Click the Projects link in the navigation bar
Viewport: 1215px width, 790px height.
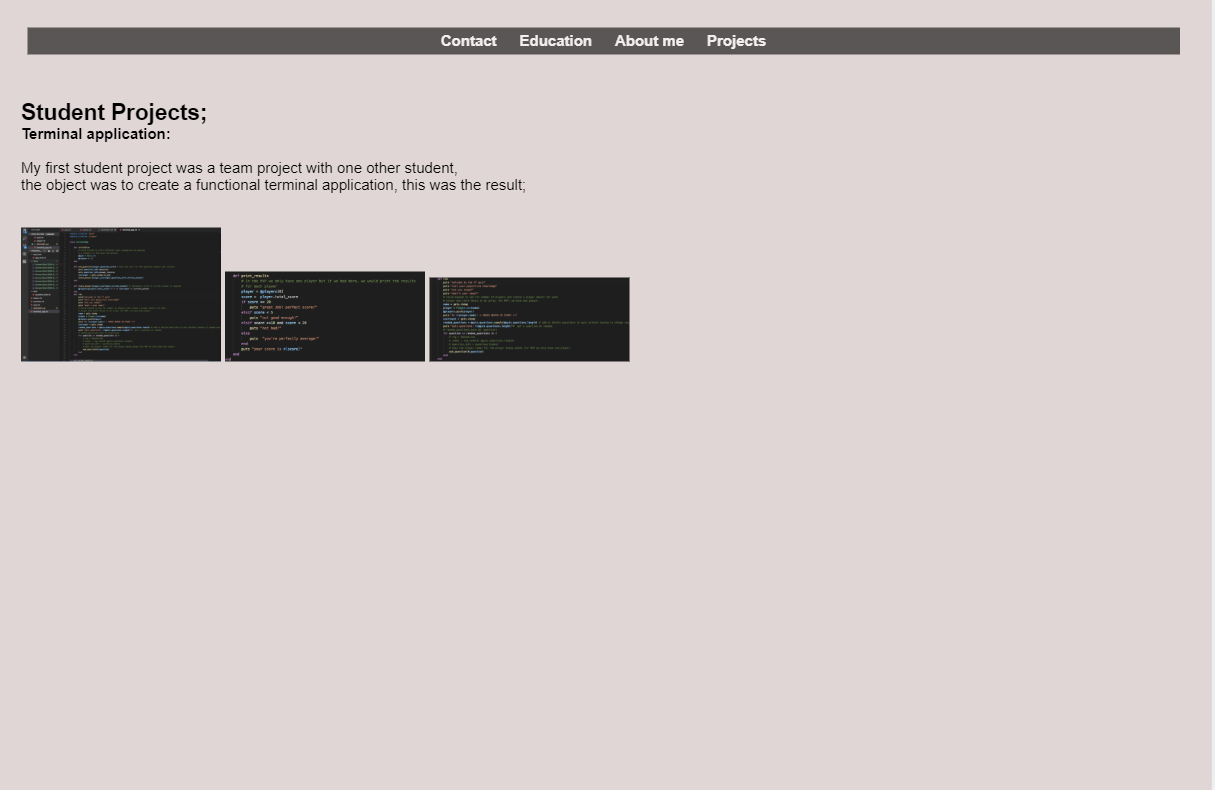736,41
